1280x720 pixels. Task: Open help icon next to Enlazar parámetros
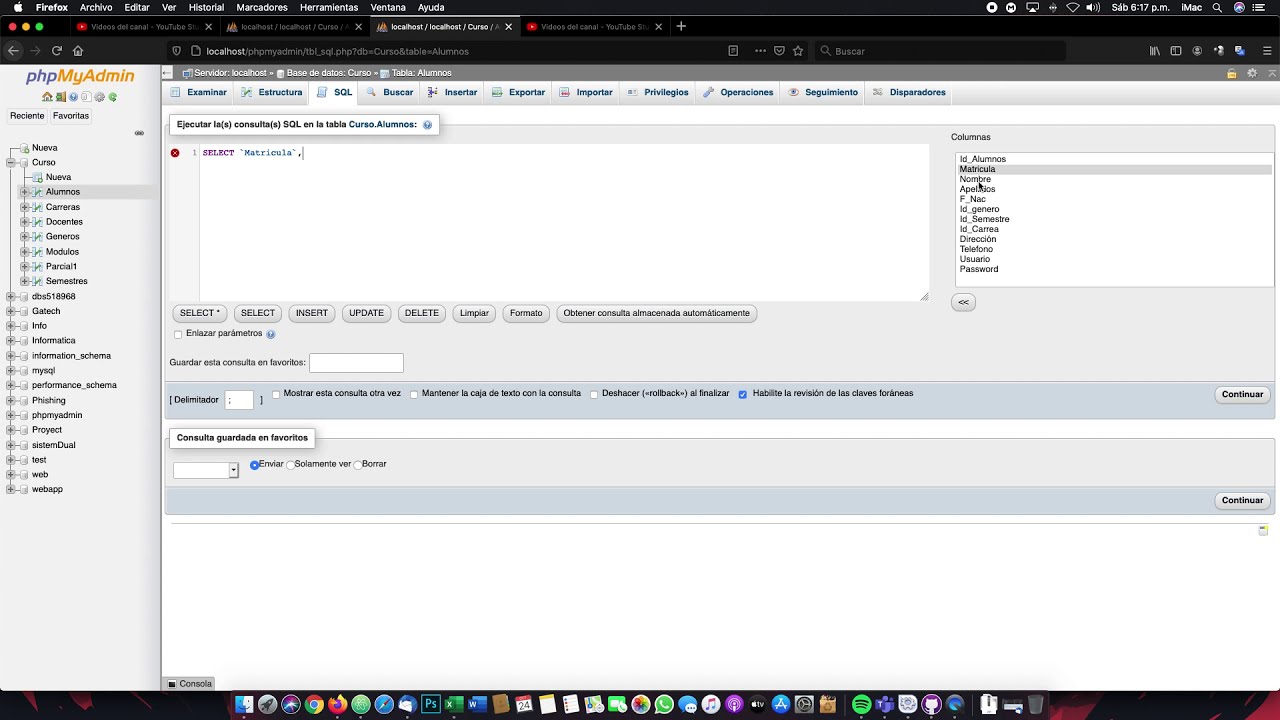point(270,334)
